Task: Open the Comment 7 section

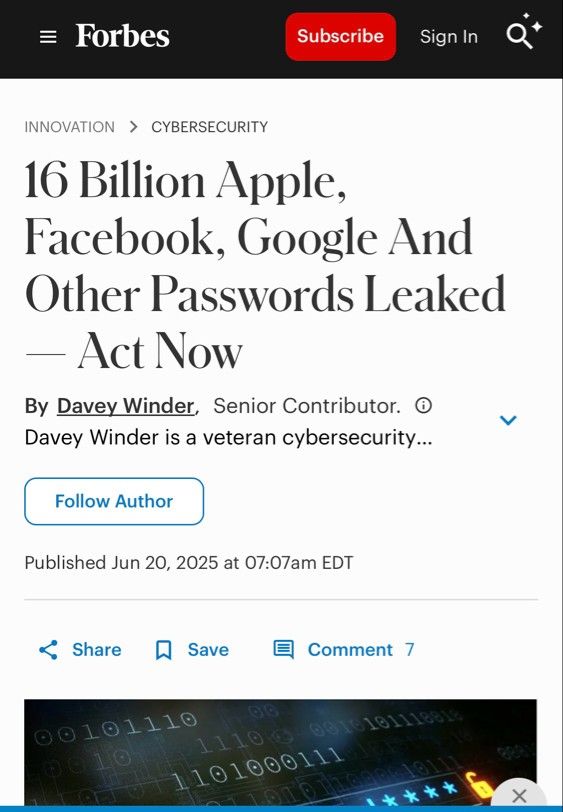Action: 361,649
